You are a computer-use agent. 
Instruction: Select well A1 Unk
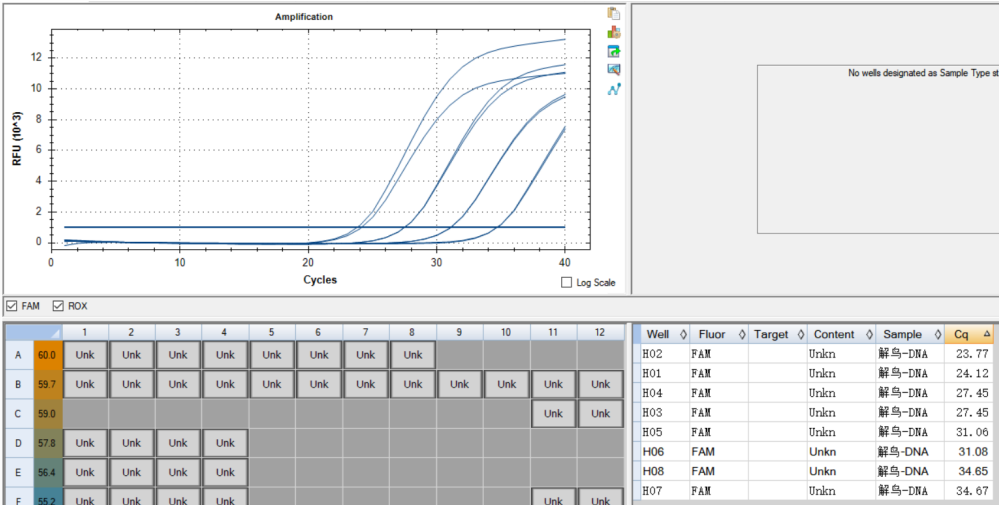[85, 355]
